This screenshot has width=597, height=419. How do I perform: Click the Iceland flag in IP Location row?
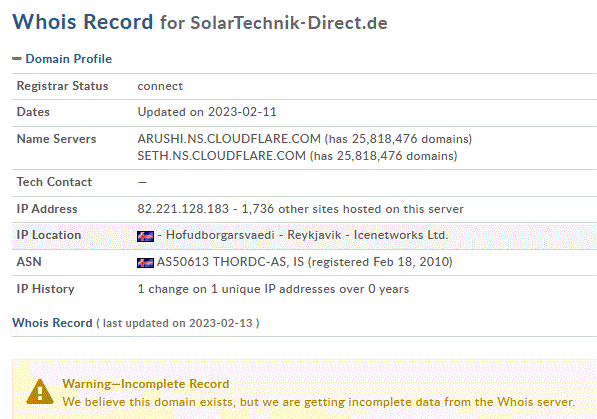(145, 237)
